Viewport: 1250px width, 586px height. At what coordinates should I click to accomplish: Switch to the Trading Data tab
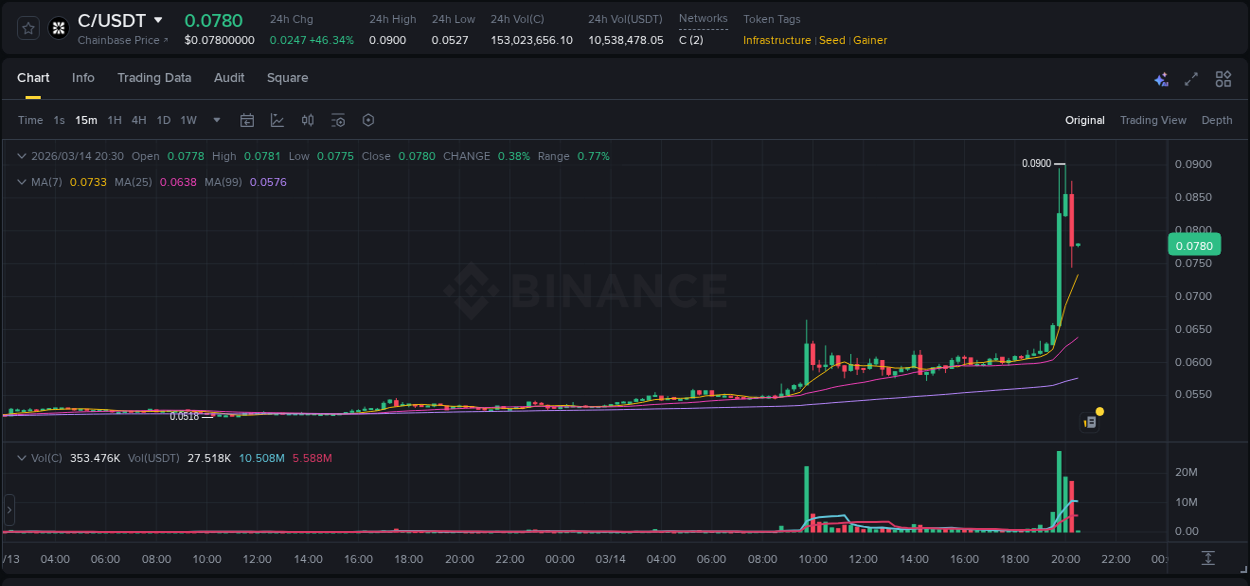[154, 77]
